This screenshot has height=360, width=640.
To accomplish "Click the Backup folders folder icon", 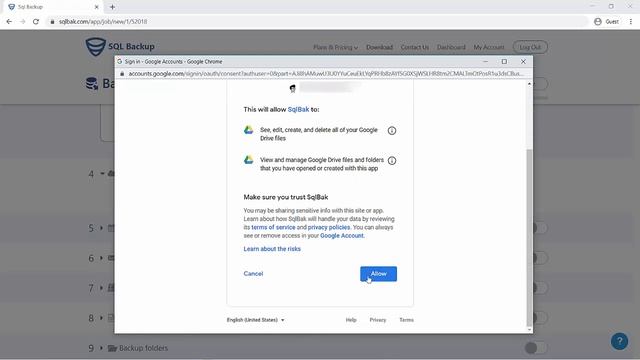I will point(112,348).
